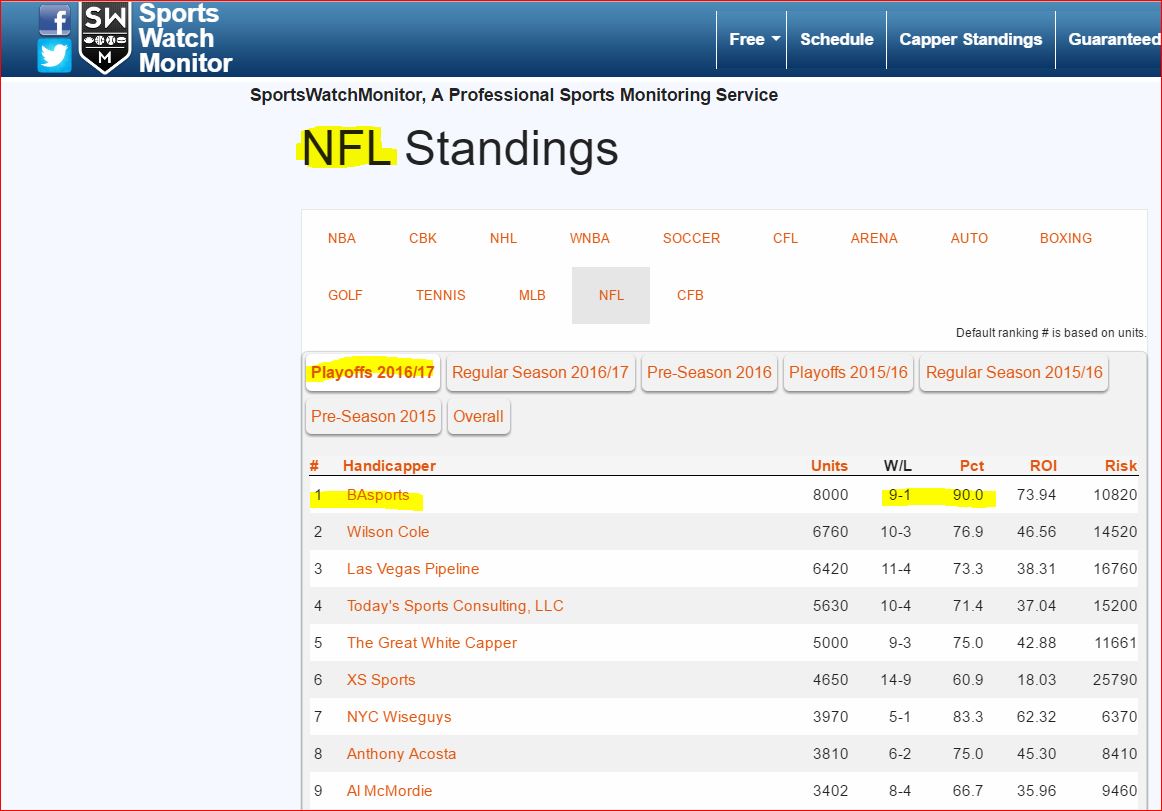Screen dimensions: 1162x811
Task: Click the Sports Watch Monitor site title
Action: click(185, 39)
